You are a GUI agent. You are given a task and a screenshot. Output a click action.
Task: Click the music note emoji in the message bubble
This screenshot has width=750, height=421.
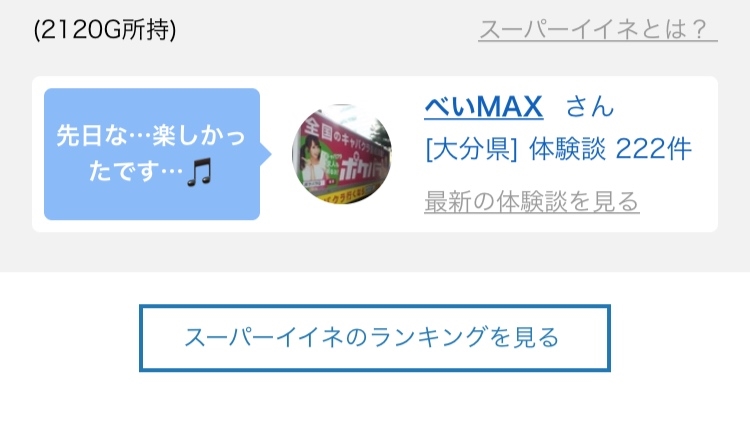pos(199,172)
